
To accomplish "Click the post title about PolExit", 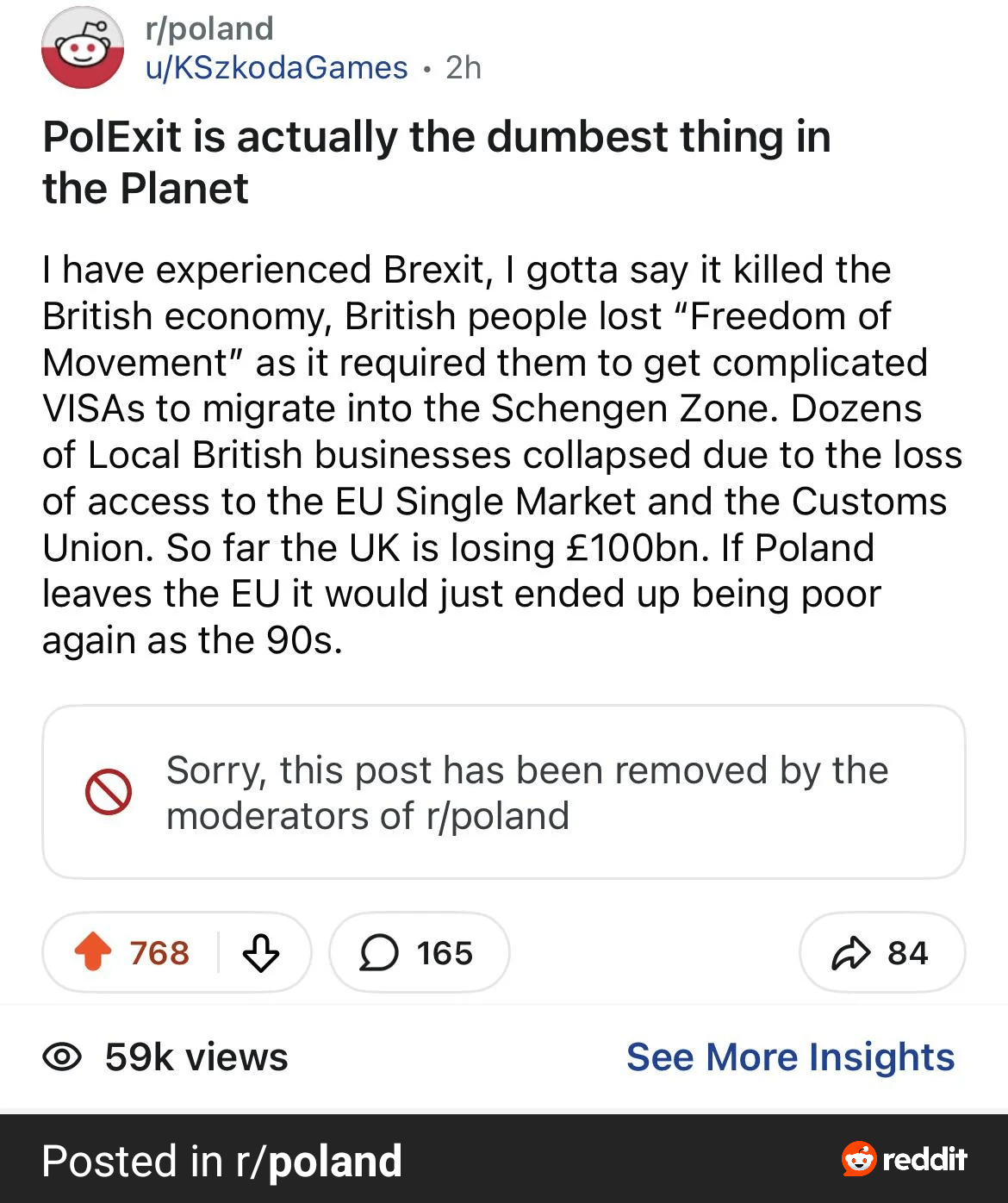I will click(436, 162).
